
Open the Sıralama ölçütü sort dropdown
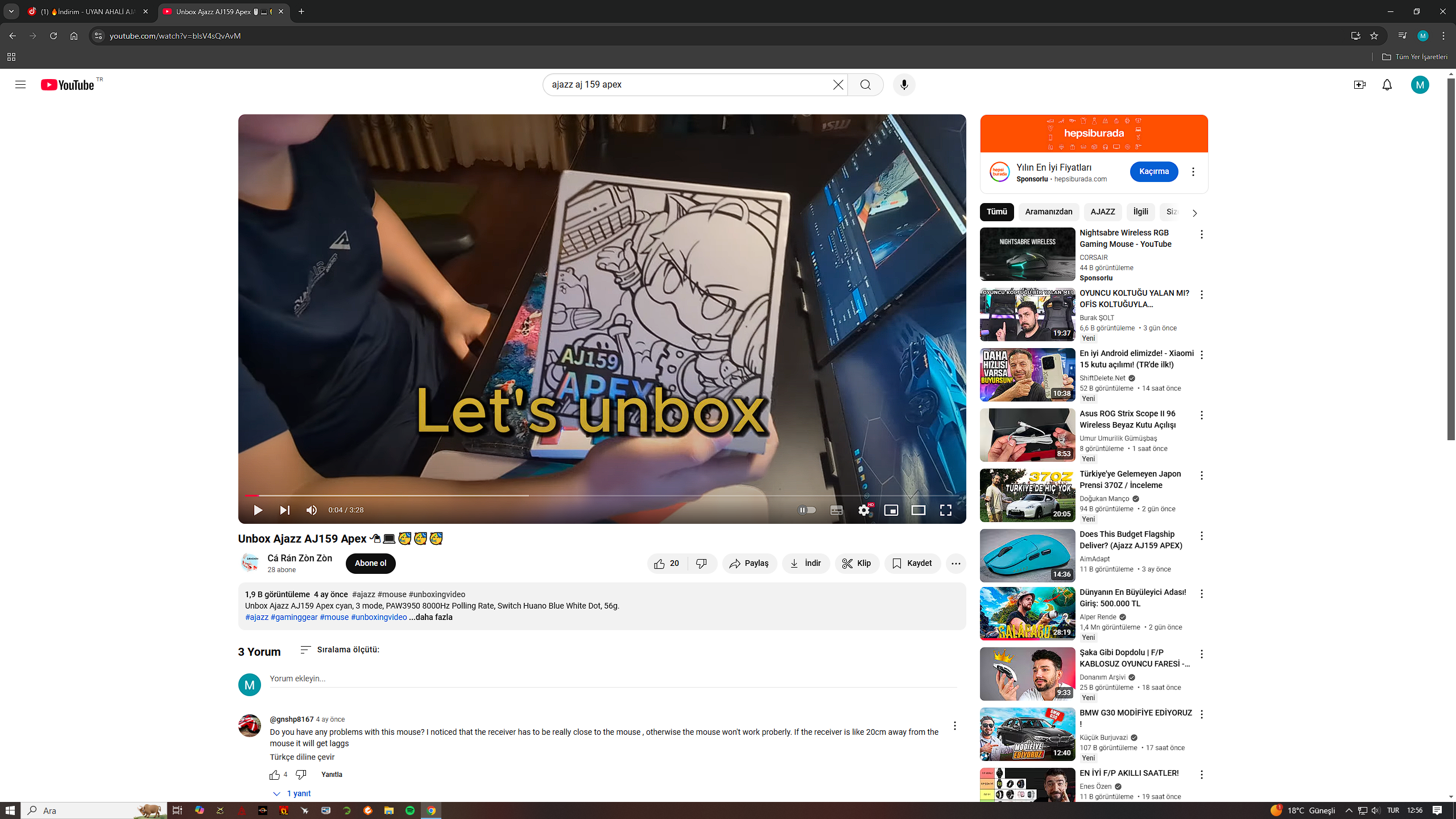pos(340,650)
